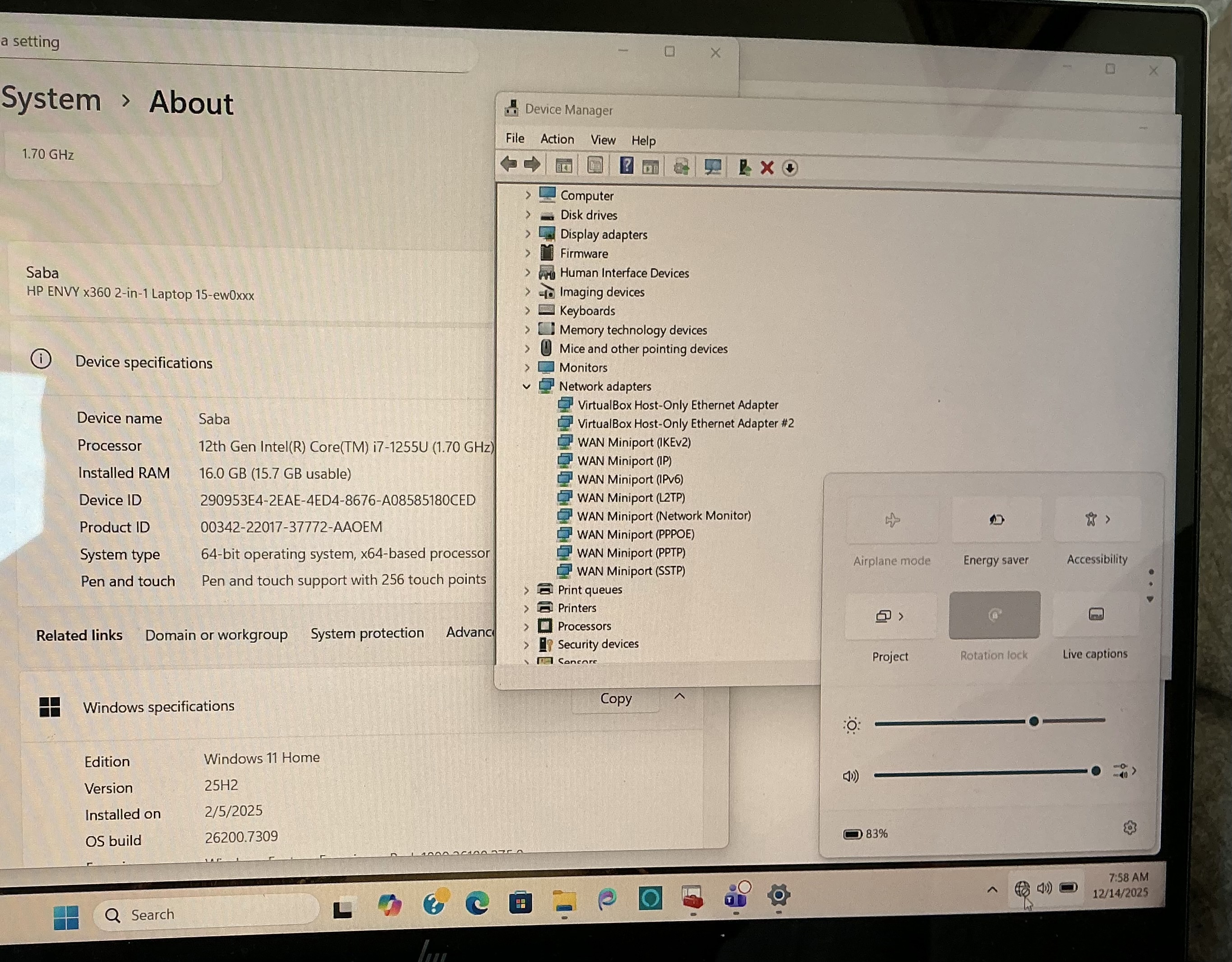Expand the Display adapters node
Screen dimensions: 1232x962
pos(527,234)
